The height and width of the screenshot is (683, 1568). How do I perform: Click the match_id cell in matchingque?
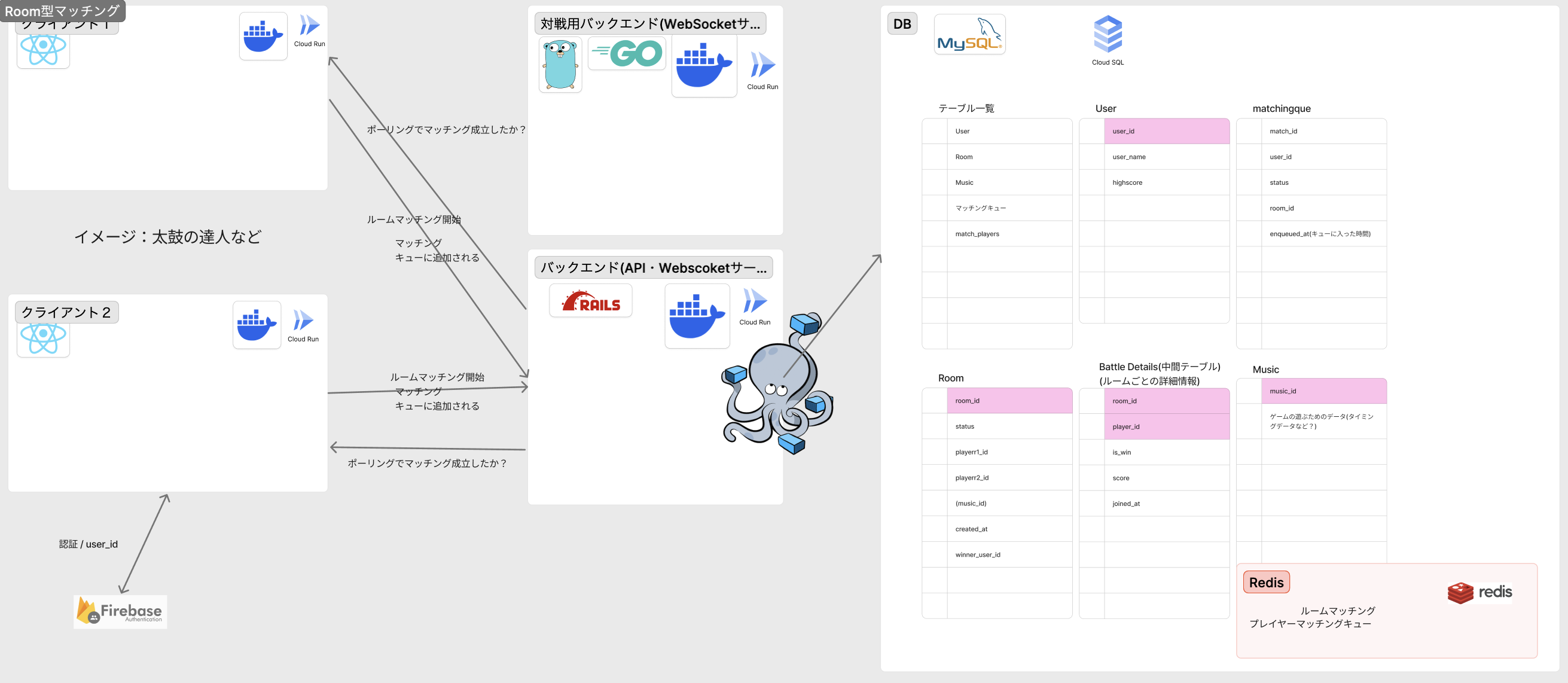1324,131
